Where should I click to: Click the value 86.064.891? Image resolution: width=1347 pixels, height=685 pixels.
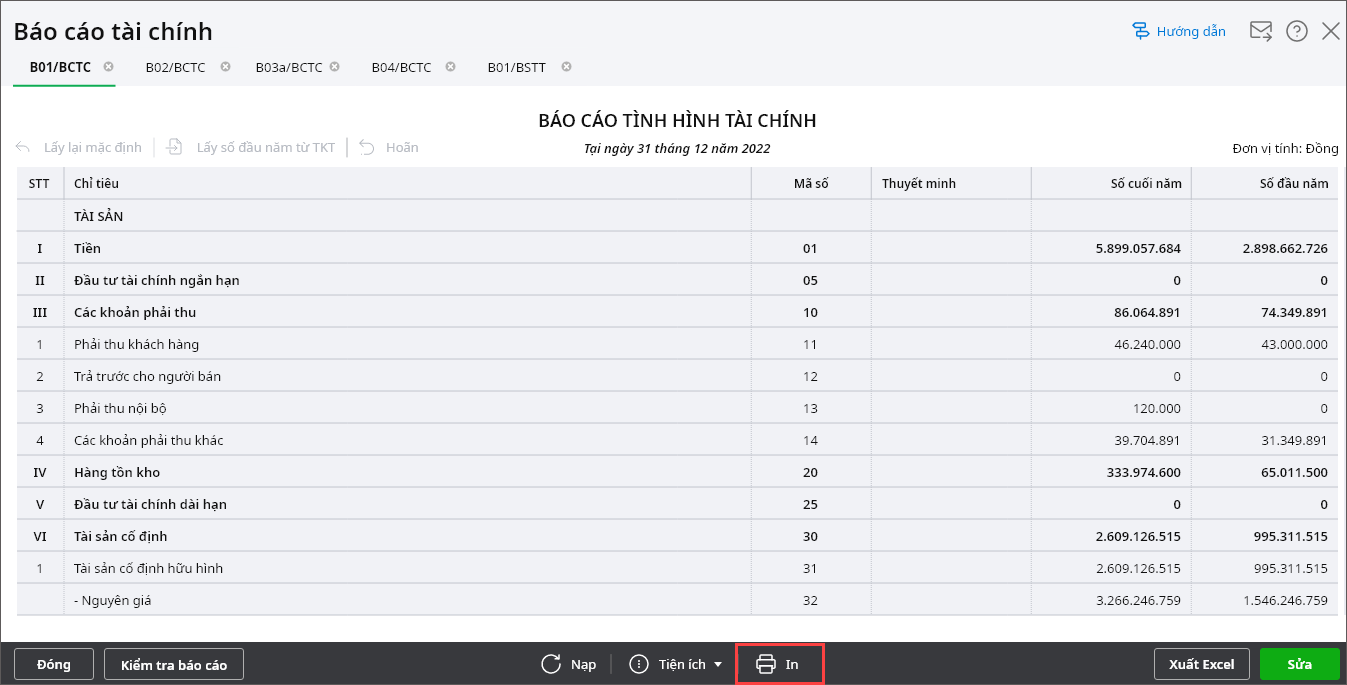click(x=1146, y=312)
